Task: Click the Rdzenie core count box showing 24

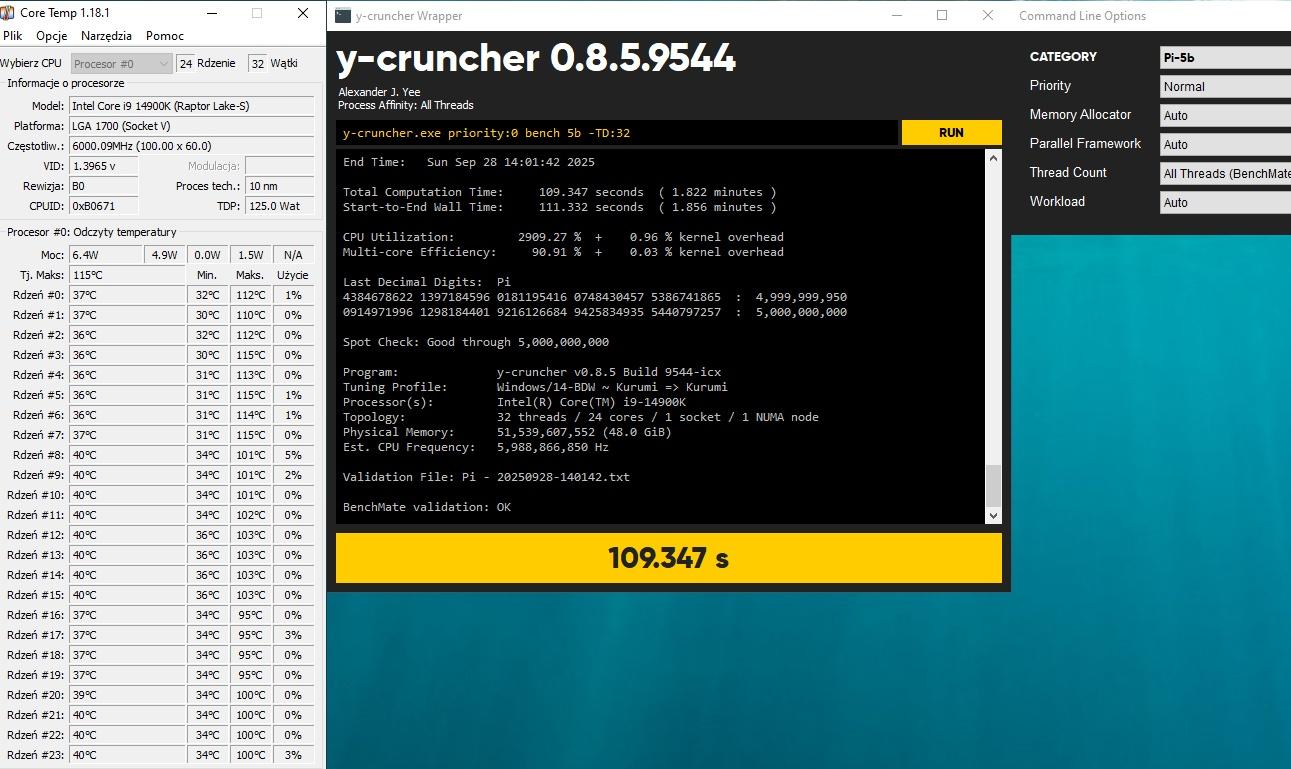Action: pos(186,64)
